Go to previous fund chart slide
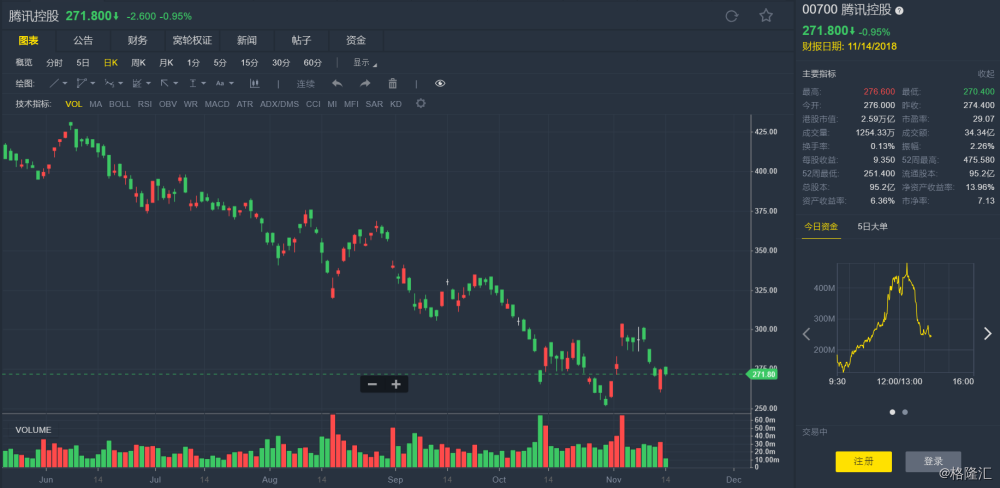Image resolution: width=1000 pixels, height=488 pixels. point(806,334)
